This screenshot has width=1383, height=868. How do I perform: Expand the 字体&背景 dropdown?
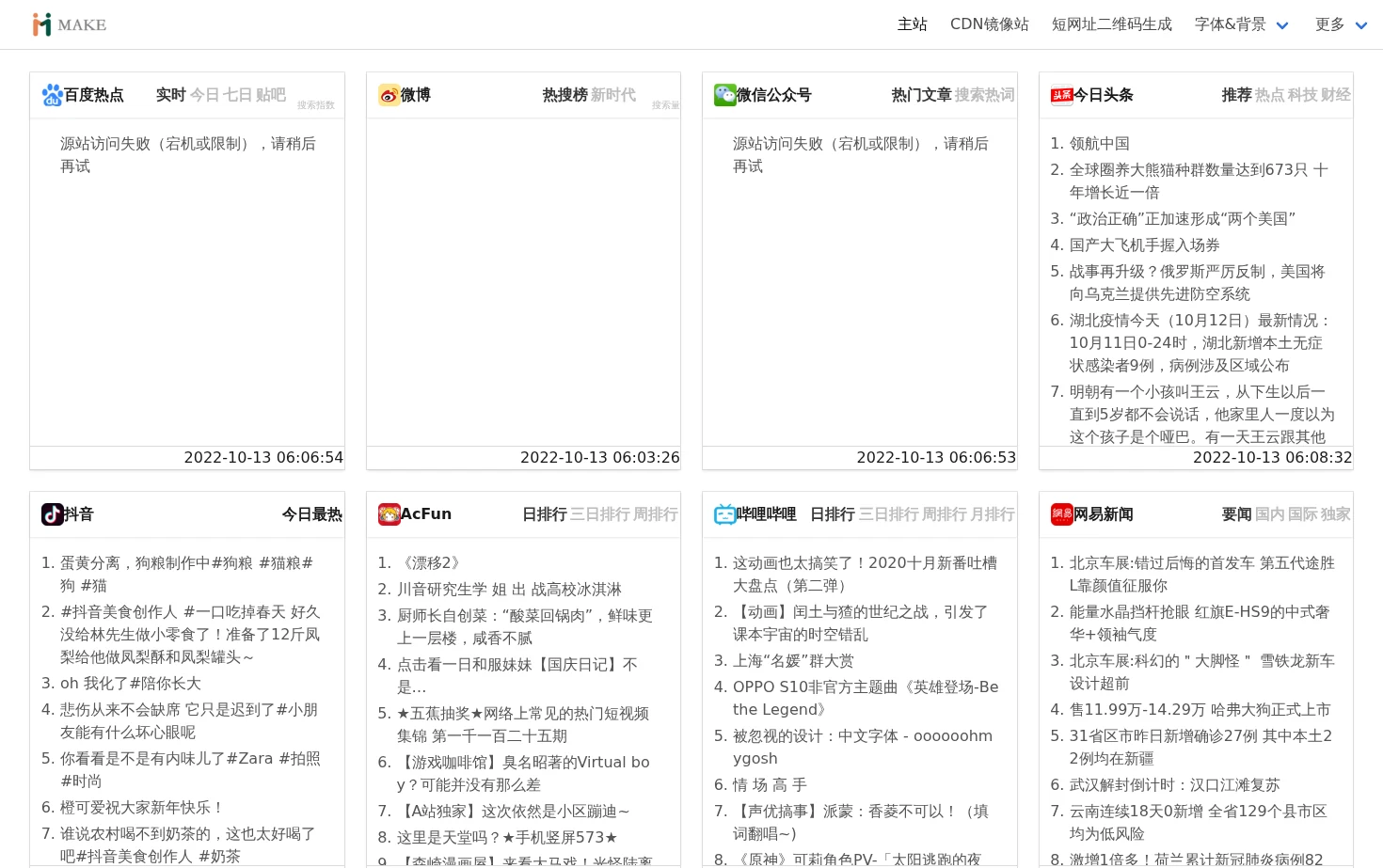[1241, 24]
